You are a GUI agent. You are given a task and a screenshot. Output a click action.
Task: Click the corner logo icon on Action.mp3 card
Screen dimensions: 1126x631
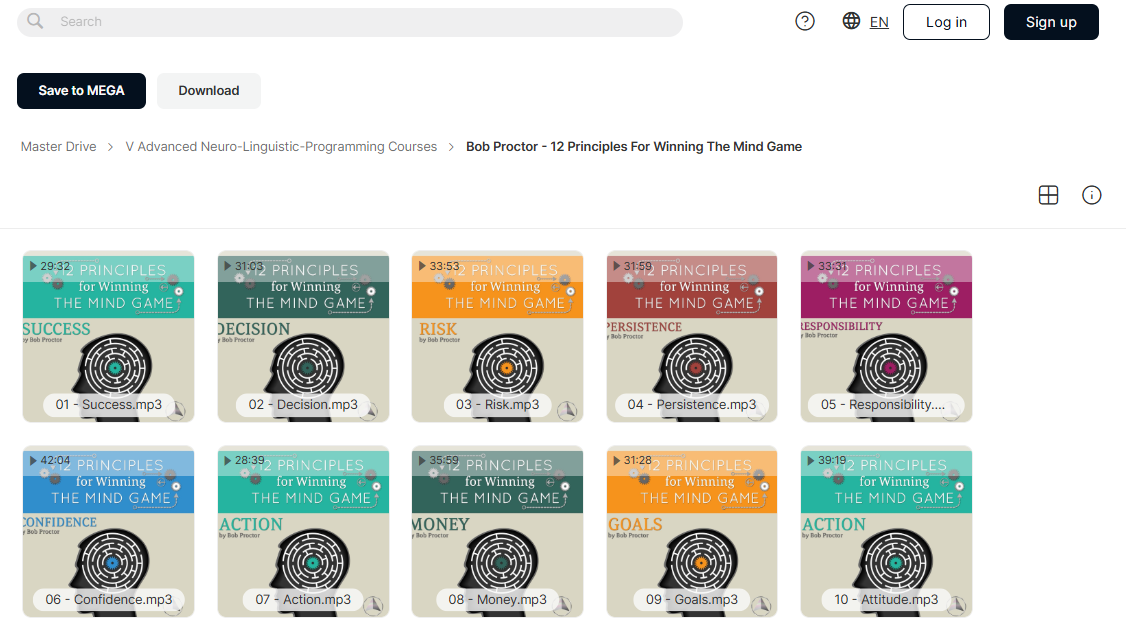point(373,605)
